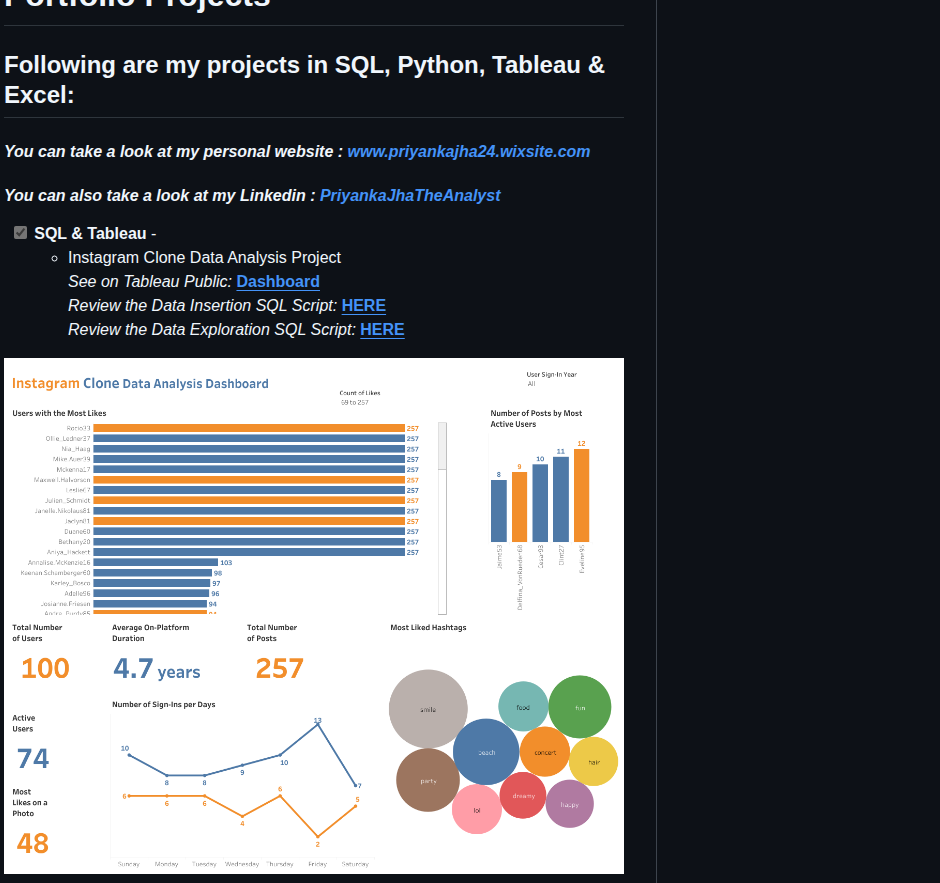Click the 'beach' hashtag bubble
Viewport: 940px width, 883px height.
coord(486,752)
